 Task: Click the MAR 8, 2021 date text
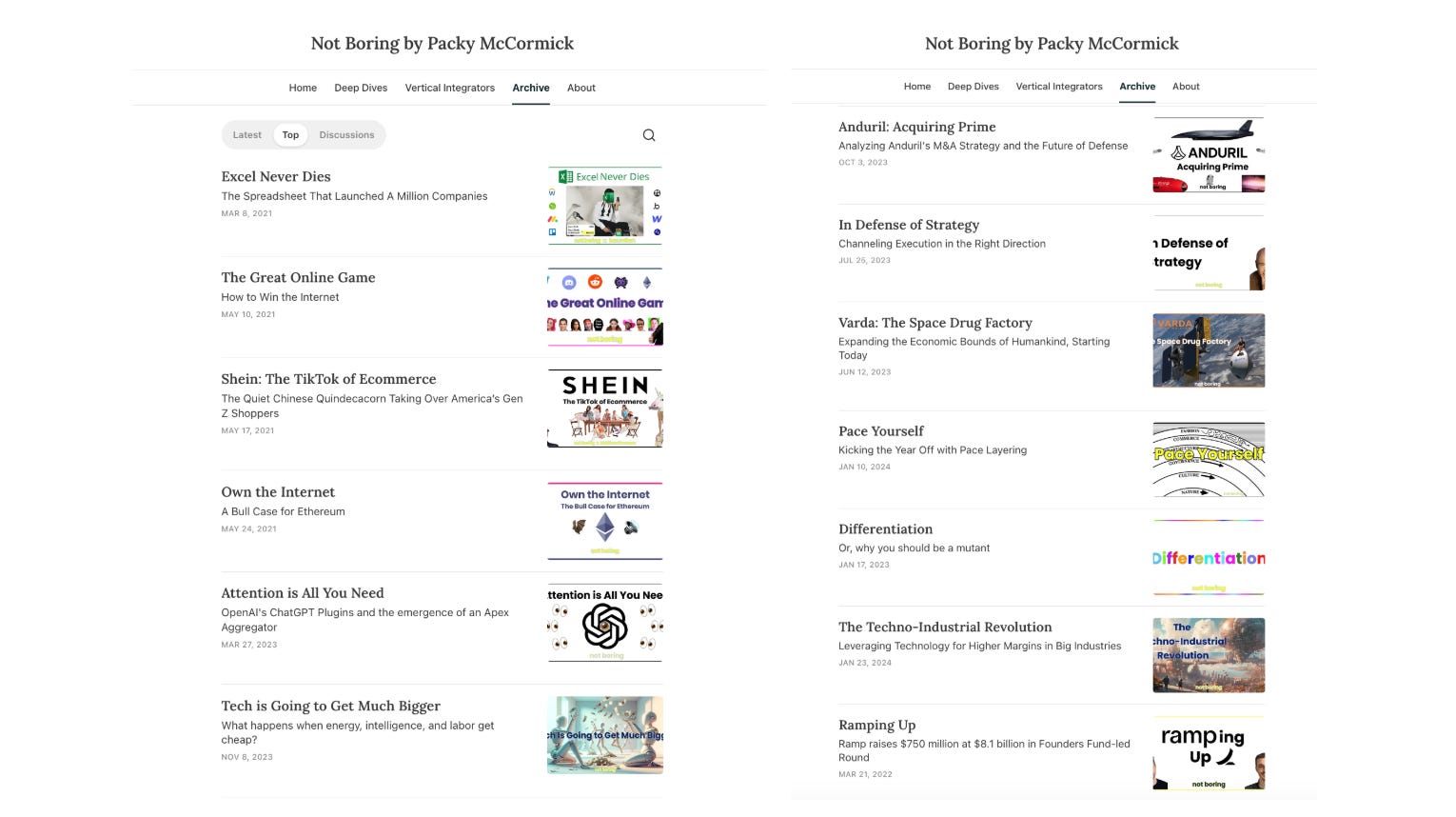tap(246, 213)
